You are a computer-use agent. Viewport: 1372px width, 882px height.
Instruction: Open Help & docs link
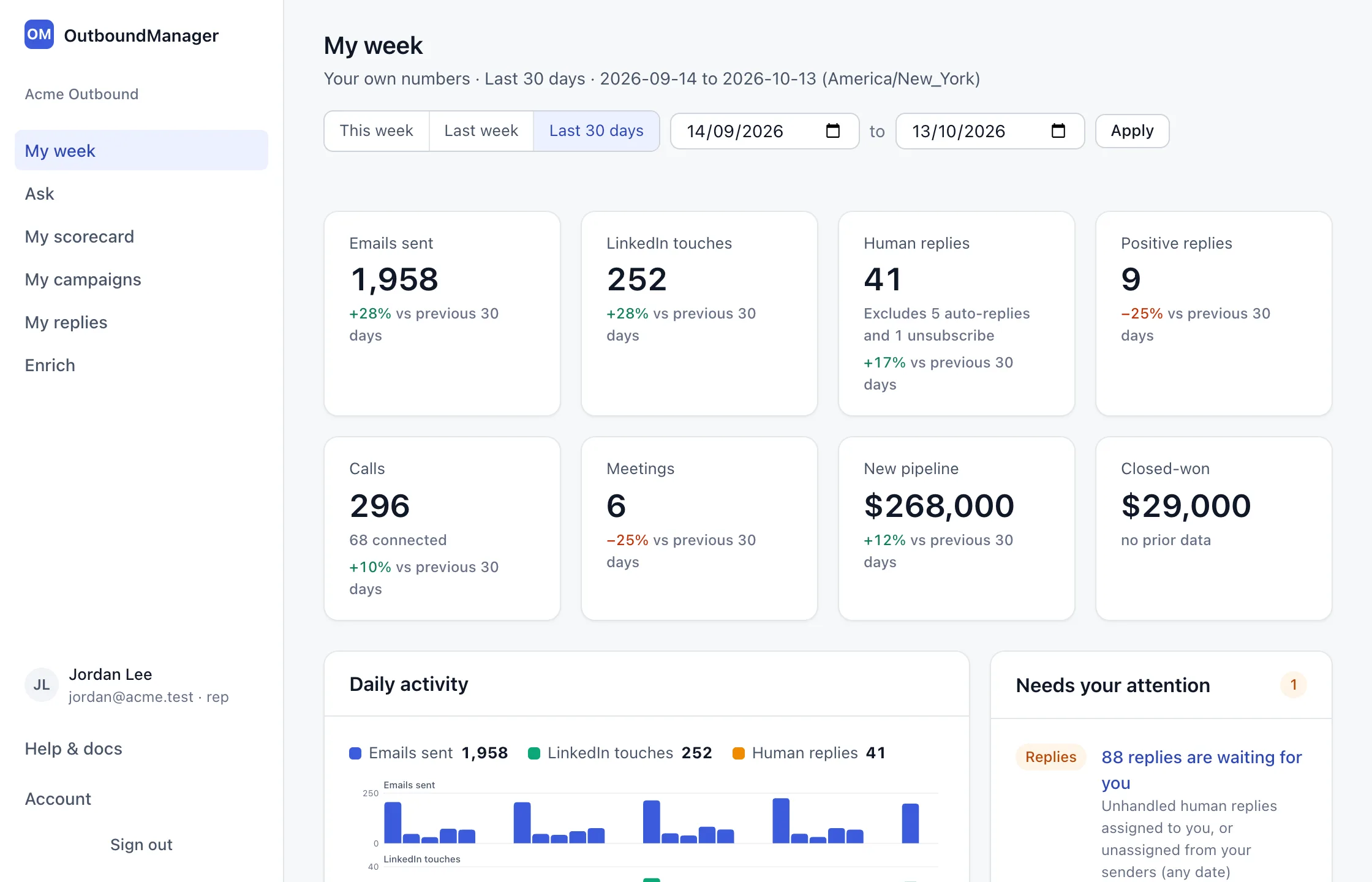point(73,748)
